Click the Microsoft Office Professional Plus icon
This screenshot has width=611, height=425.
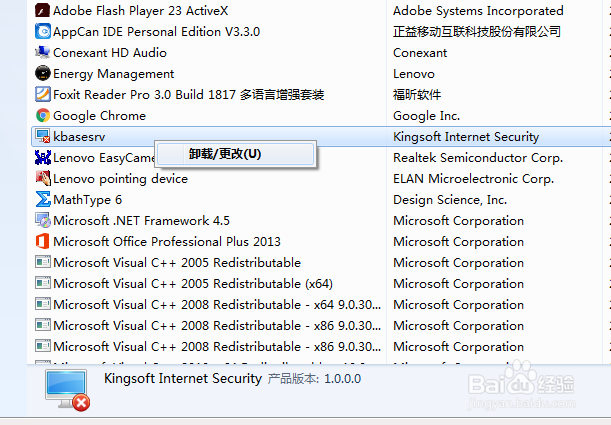tap(43, 241)
